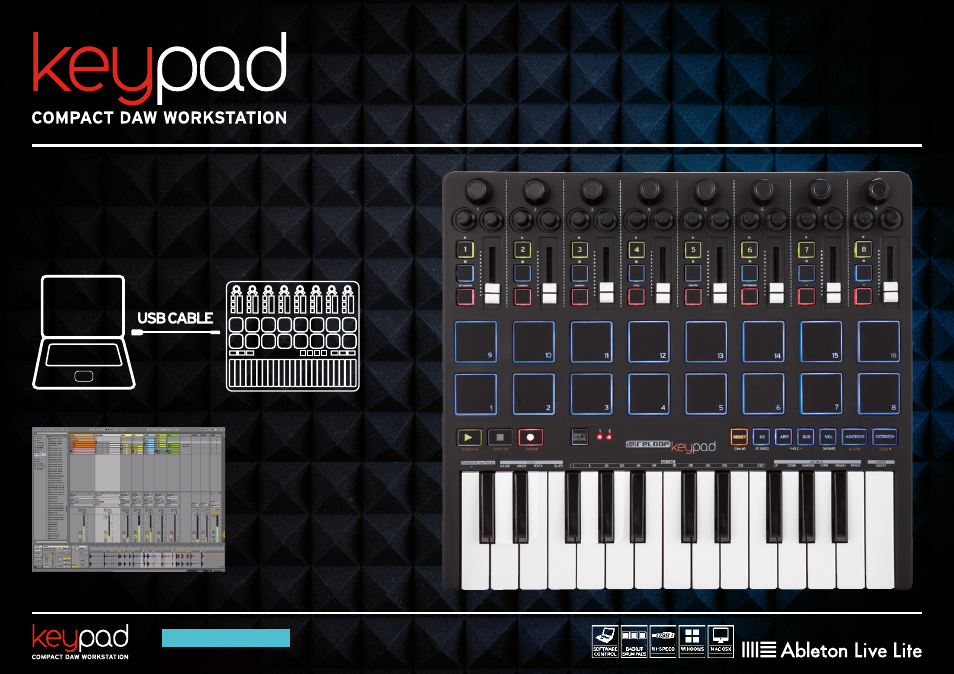Click channel select button 4
The image size is (954, 674).
[x=636, y=249]
